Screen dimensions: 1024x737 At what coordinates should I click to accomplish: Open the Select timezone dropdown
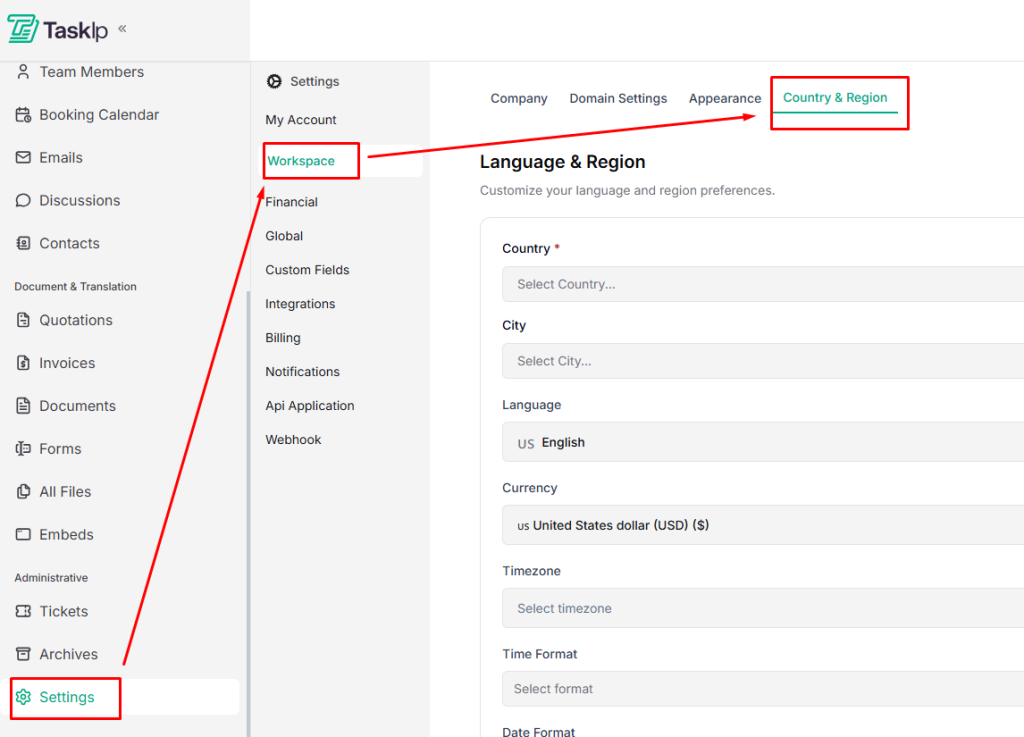[762, 608]
